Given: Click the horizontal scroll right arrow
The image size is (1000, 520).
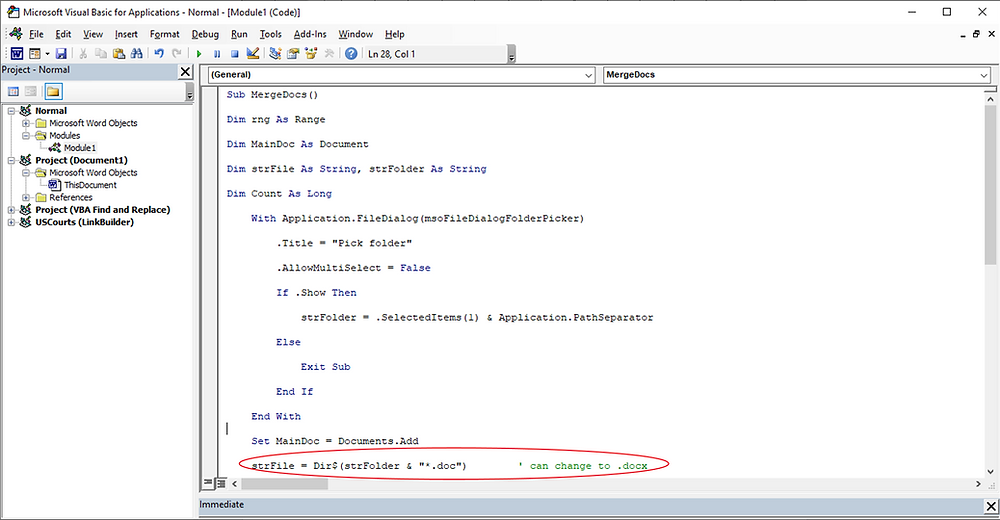Looking at the screenshot, I should (978, 484).
